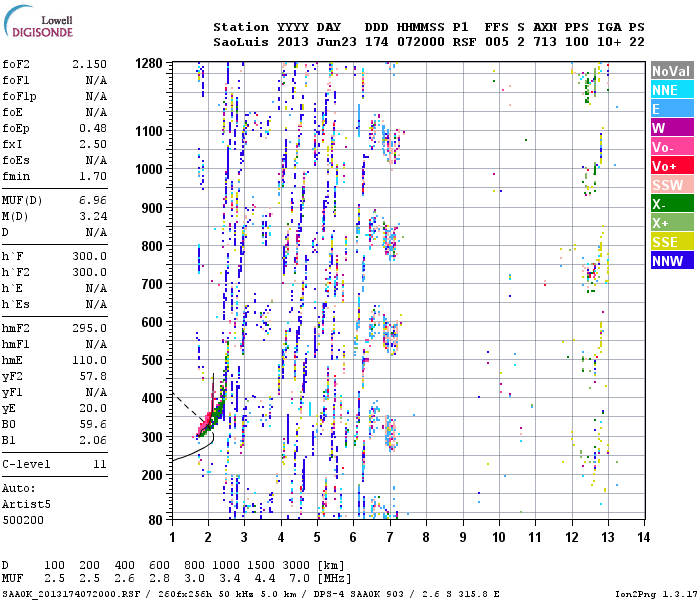
Task: Click the foF2 value 2.150
Action: (x=89, y=64)
